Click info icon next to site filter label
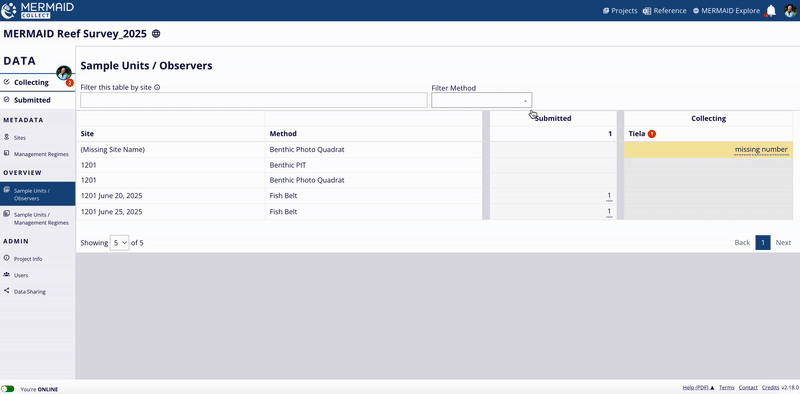800x394 pixels. (157, 87)
